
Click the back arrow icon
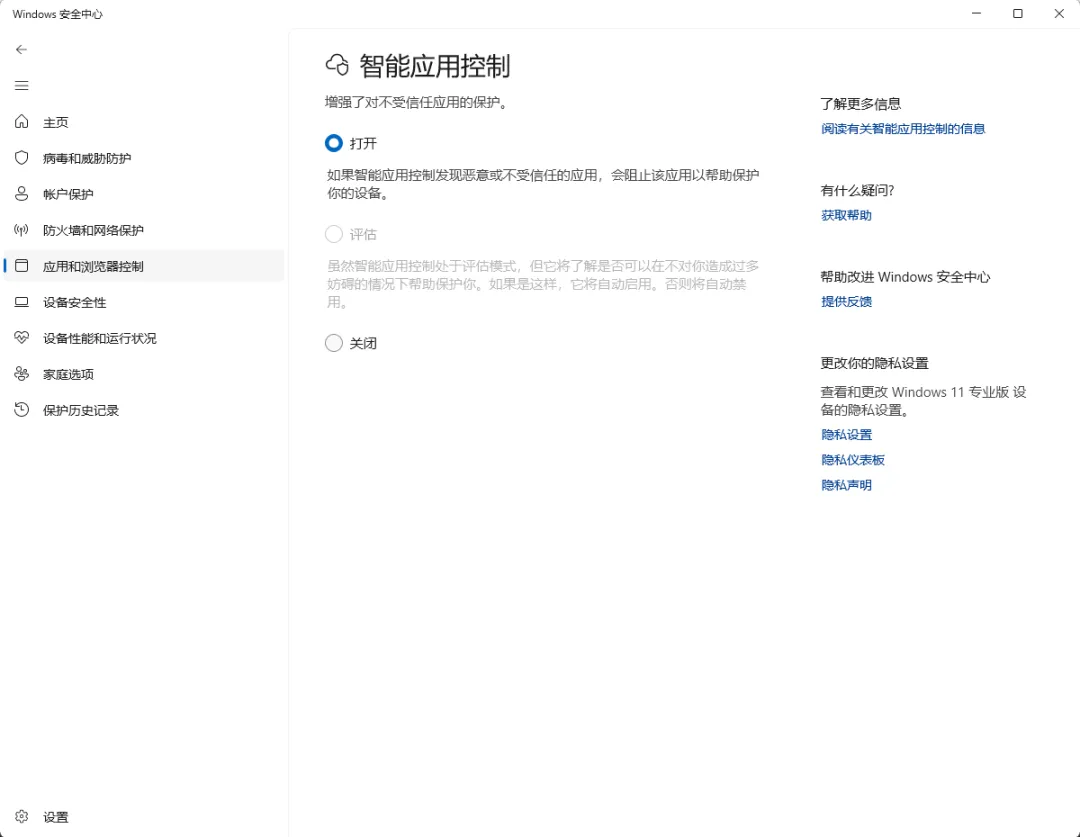(21, 50)
